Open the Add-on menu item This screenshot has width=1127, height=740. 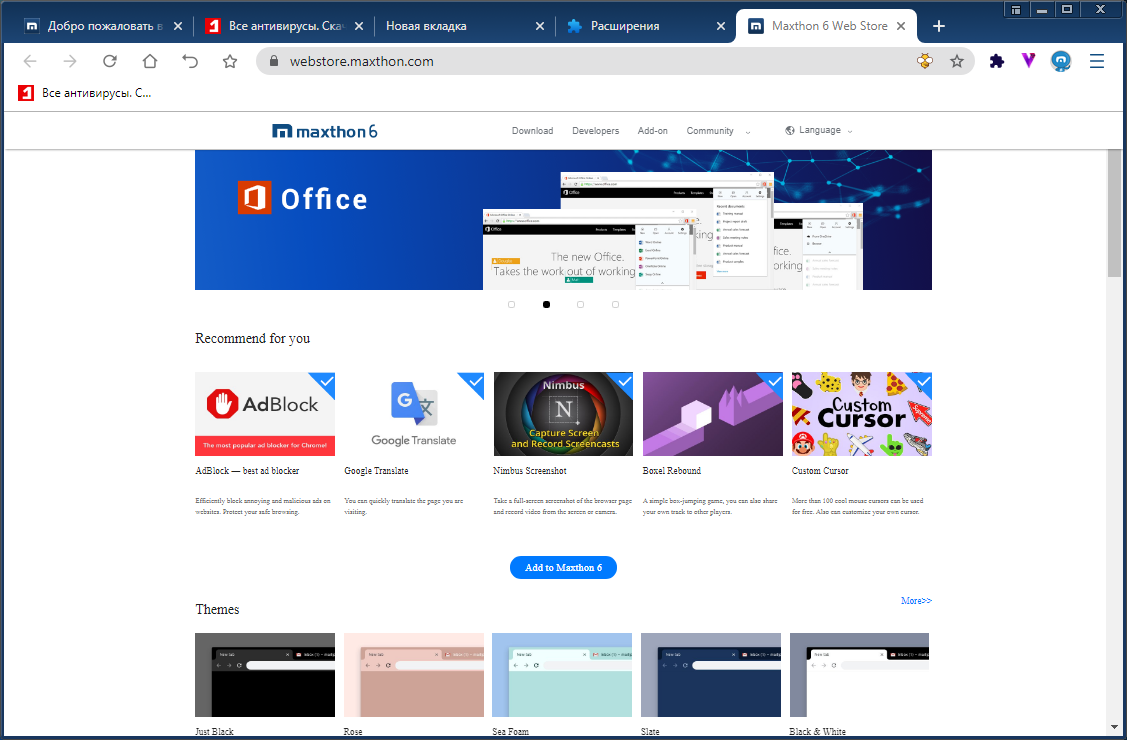653,131
